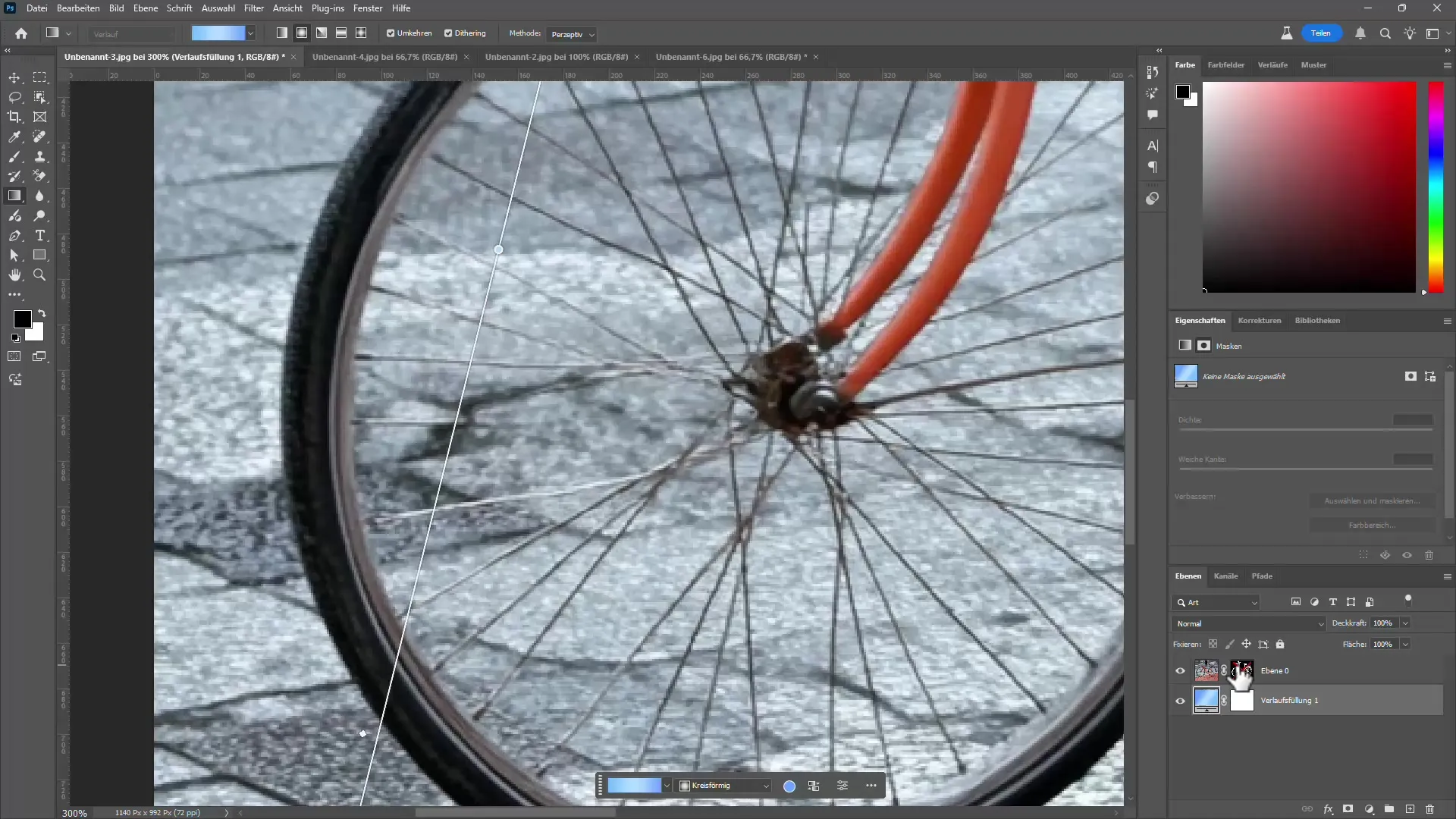1456x819 pixels.
Task: Hide the Verlaufsfüllung 1 layer
Action: [1180, 701]
